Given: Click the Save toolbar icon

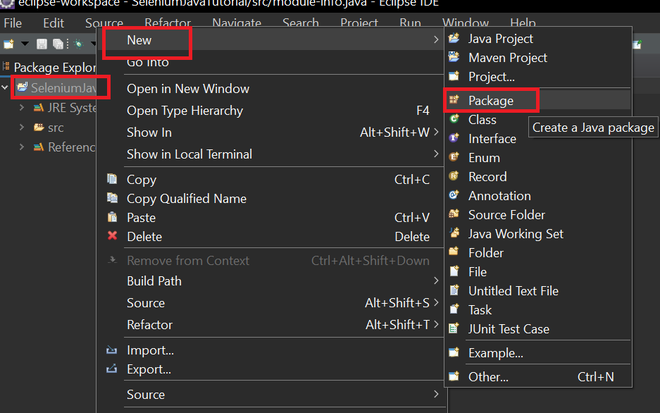Looking at the screenshot, I should (42, 44).
